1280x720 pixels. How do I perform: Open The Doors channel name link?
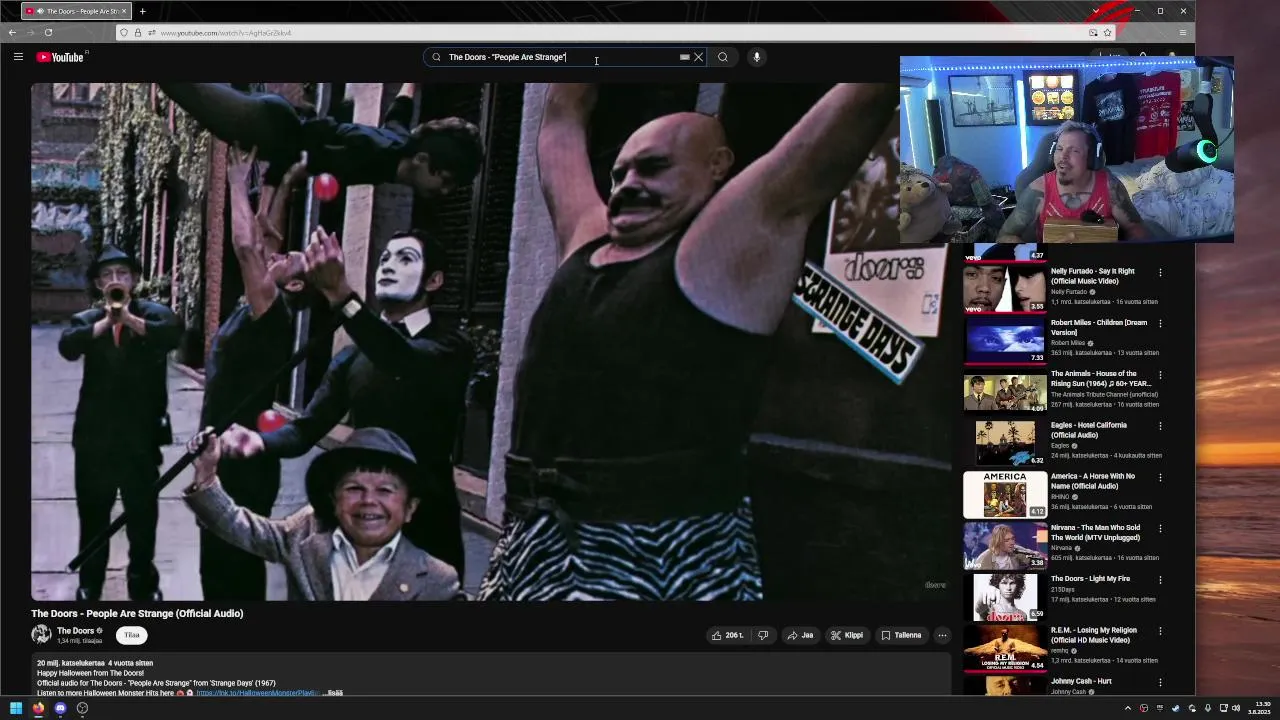(x=75, y=631)
